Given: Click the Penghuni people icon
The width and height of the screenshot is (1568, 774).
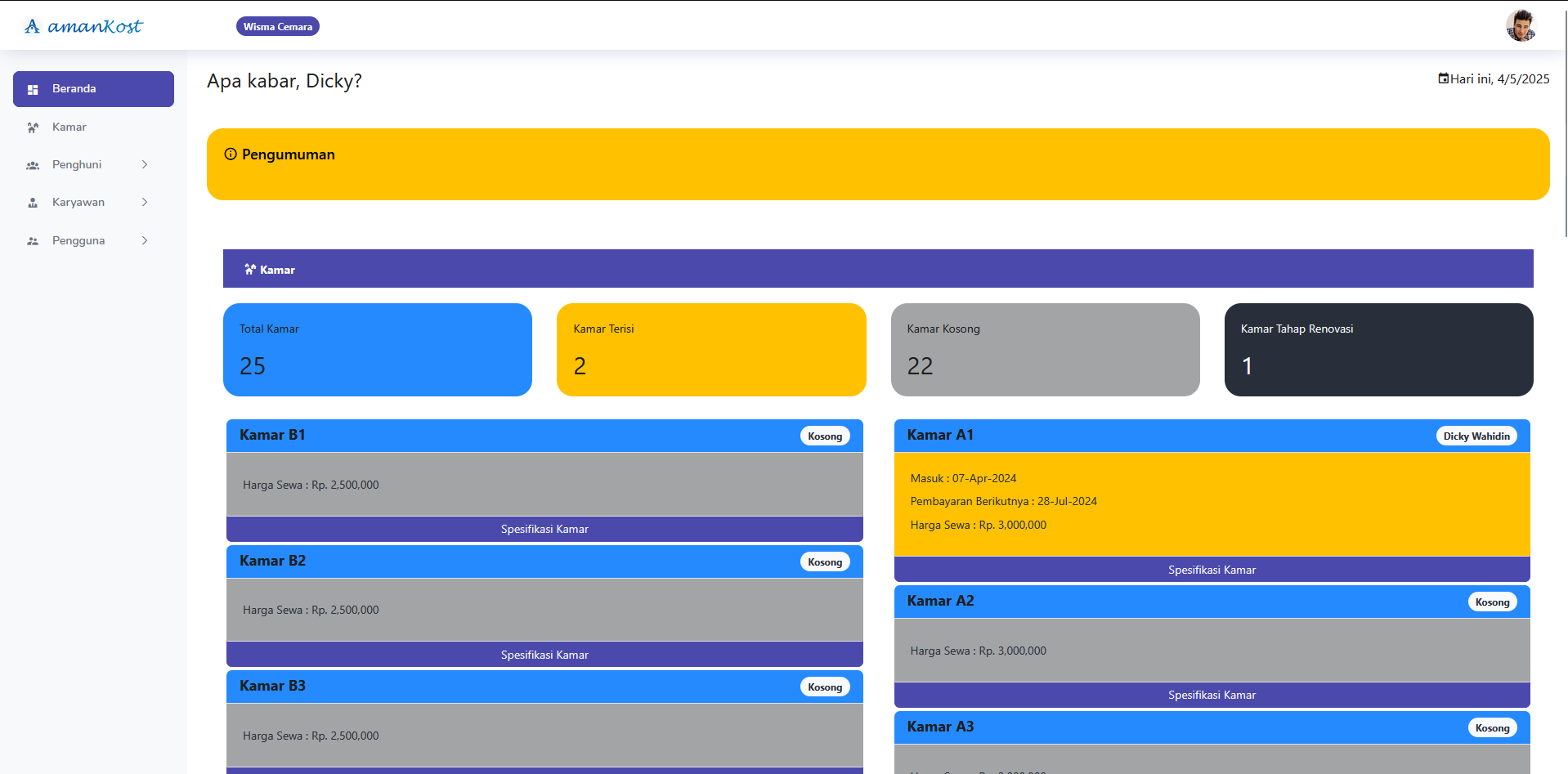Looking at the screenshot, I should pyautogui.click(x=33, y=165).
